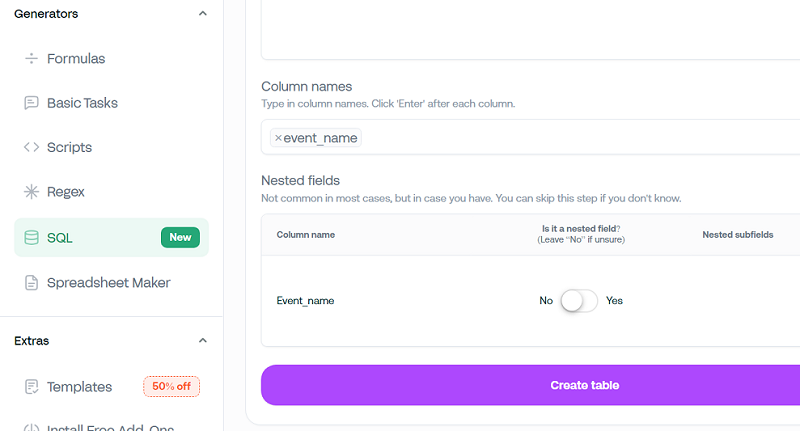800x431 pixels.
Task: Toggle nested field switch for Event_name
Action: [579, 300]
